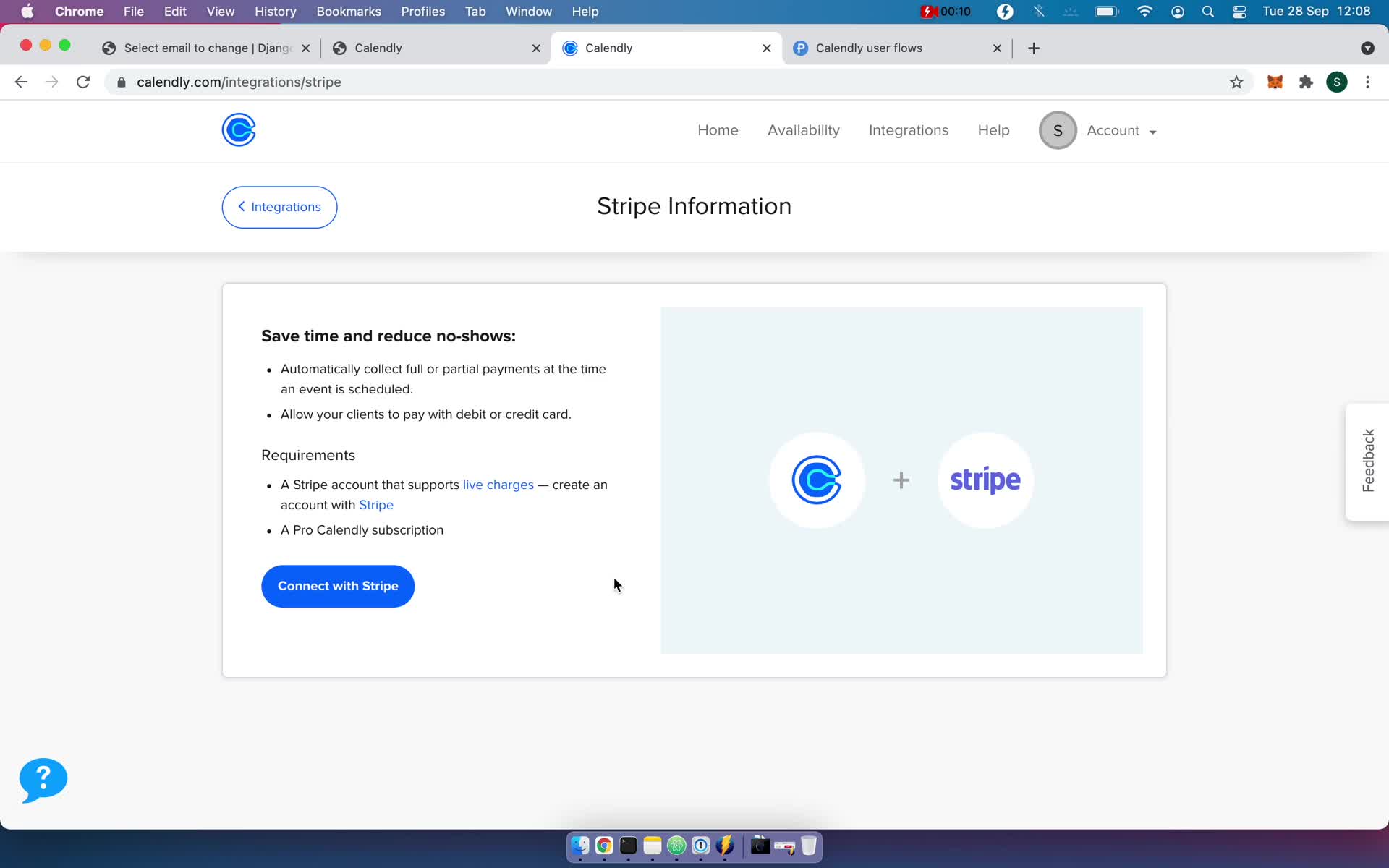Navigate back to Integrations page
The image size is (1389, 868).
click(279, 206)
